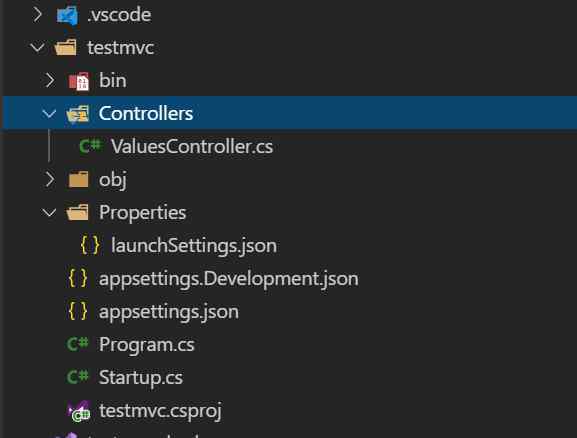Select the Properties folder label

point(142,213)
